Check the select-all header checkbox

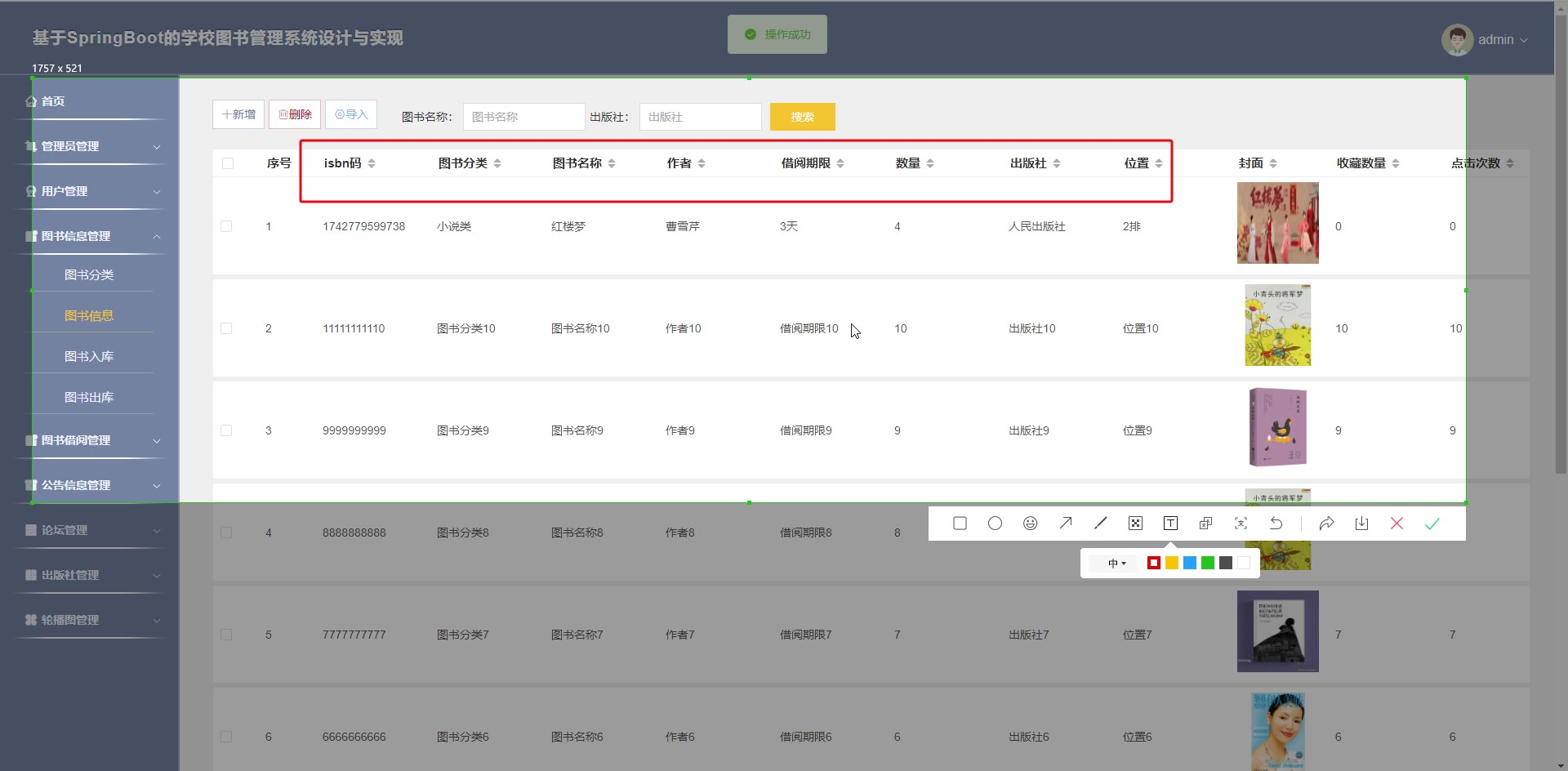tap(228, 163)
